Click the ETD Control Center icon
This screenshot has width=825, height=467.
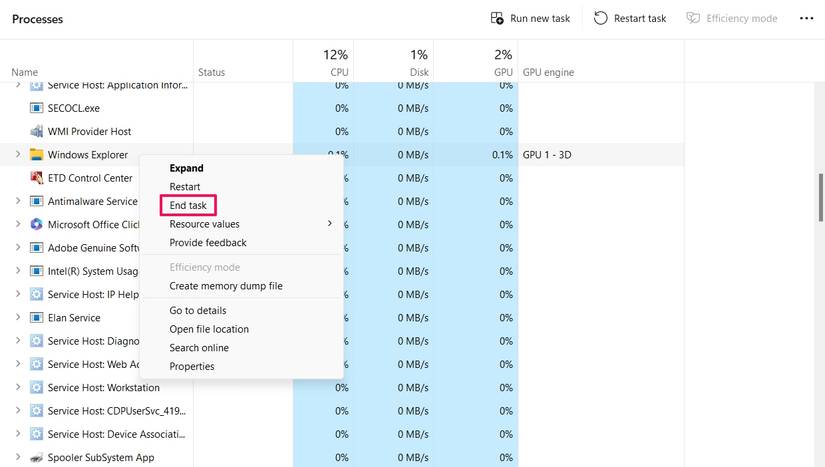[37, 178]
